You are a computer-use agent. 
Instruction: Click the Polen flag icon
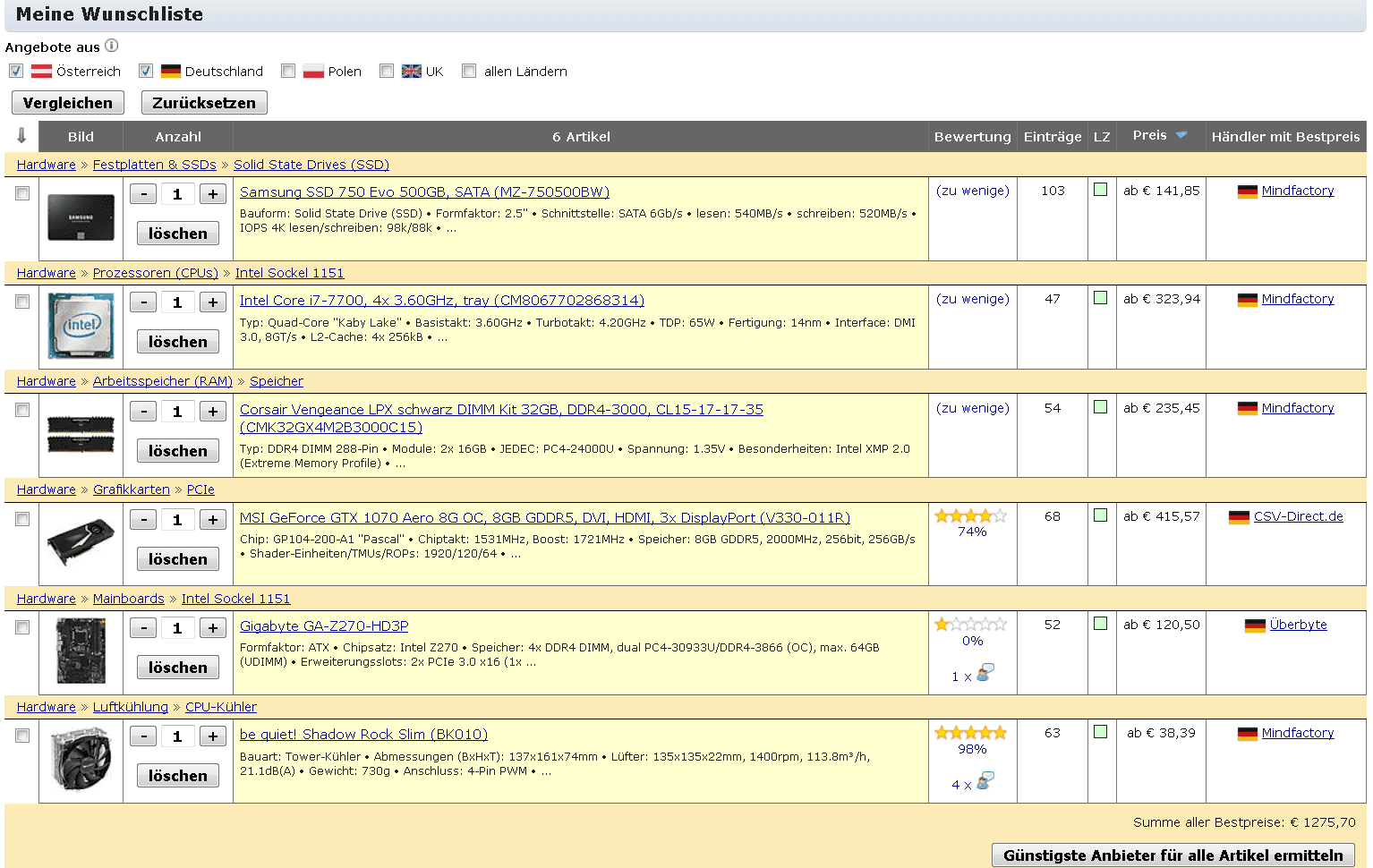[313, 72]
